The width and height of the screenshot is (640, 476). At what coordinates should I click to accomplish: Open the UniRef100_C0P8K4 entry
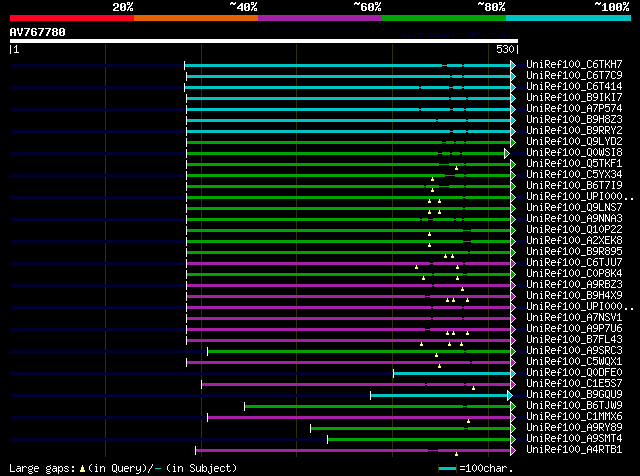coord(574,274)
